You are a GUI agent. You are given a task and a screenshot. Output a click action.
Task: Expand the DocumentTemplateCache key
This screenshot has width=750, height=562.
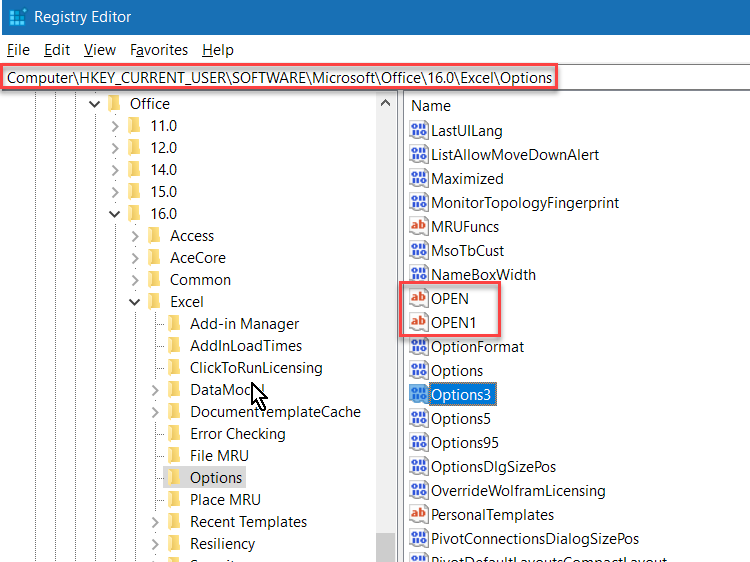click(155, 412)
